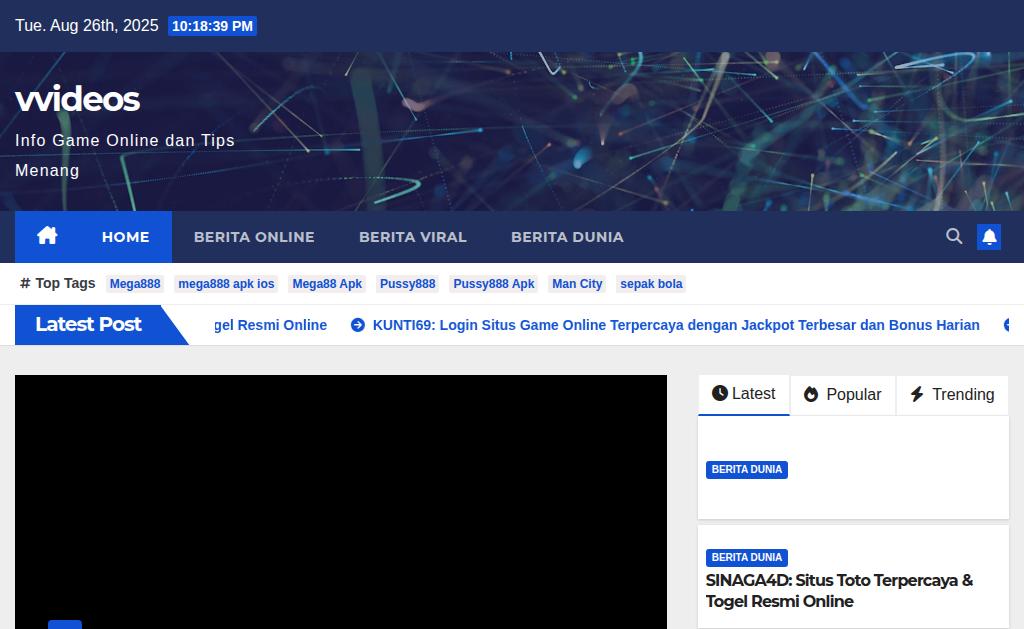Open the Mega888 tag
1024x629 pixels.
[135, 283]
